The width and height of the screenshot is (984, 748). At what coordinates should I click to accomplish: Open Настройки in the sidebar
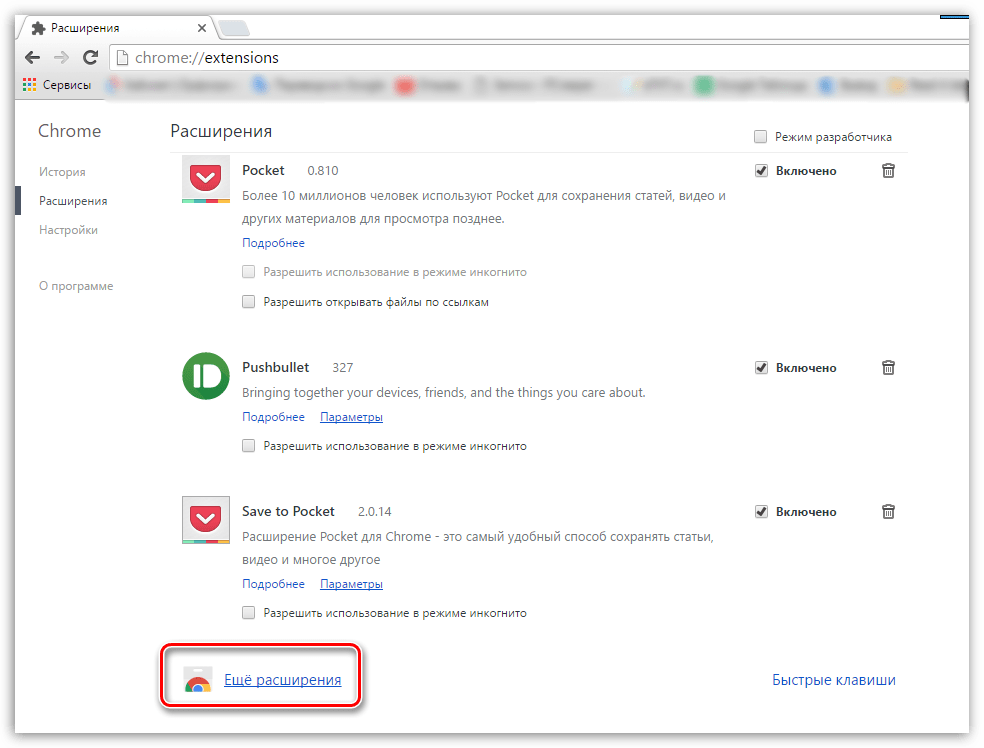[68, 230]
